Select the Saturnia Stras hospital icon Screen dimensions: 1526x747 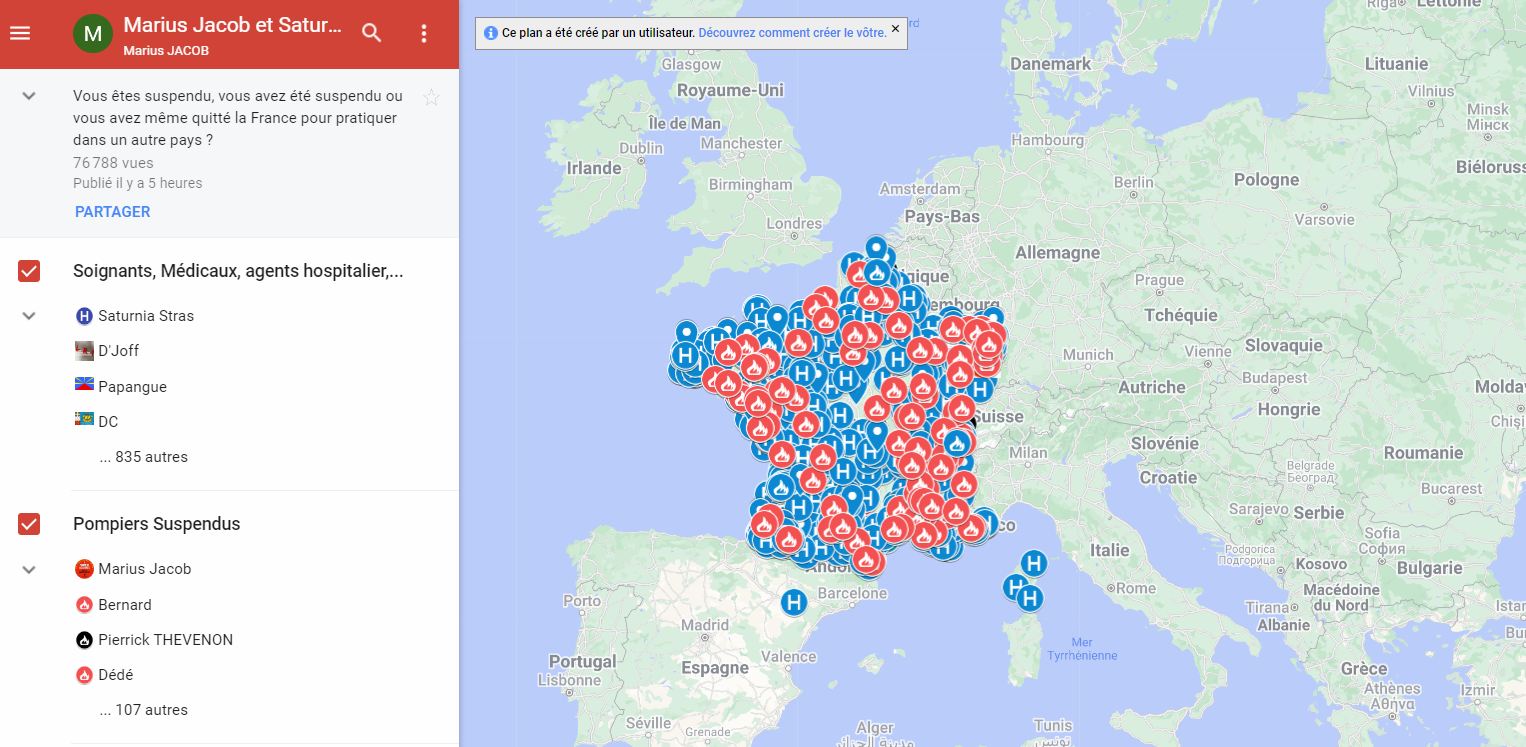[84, 315]
